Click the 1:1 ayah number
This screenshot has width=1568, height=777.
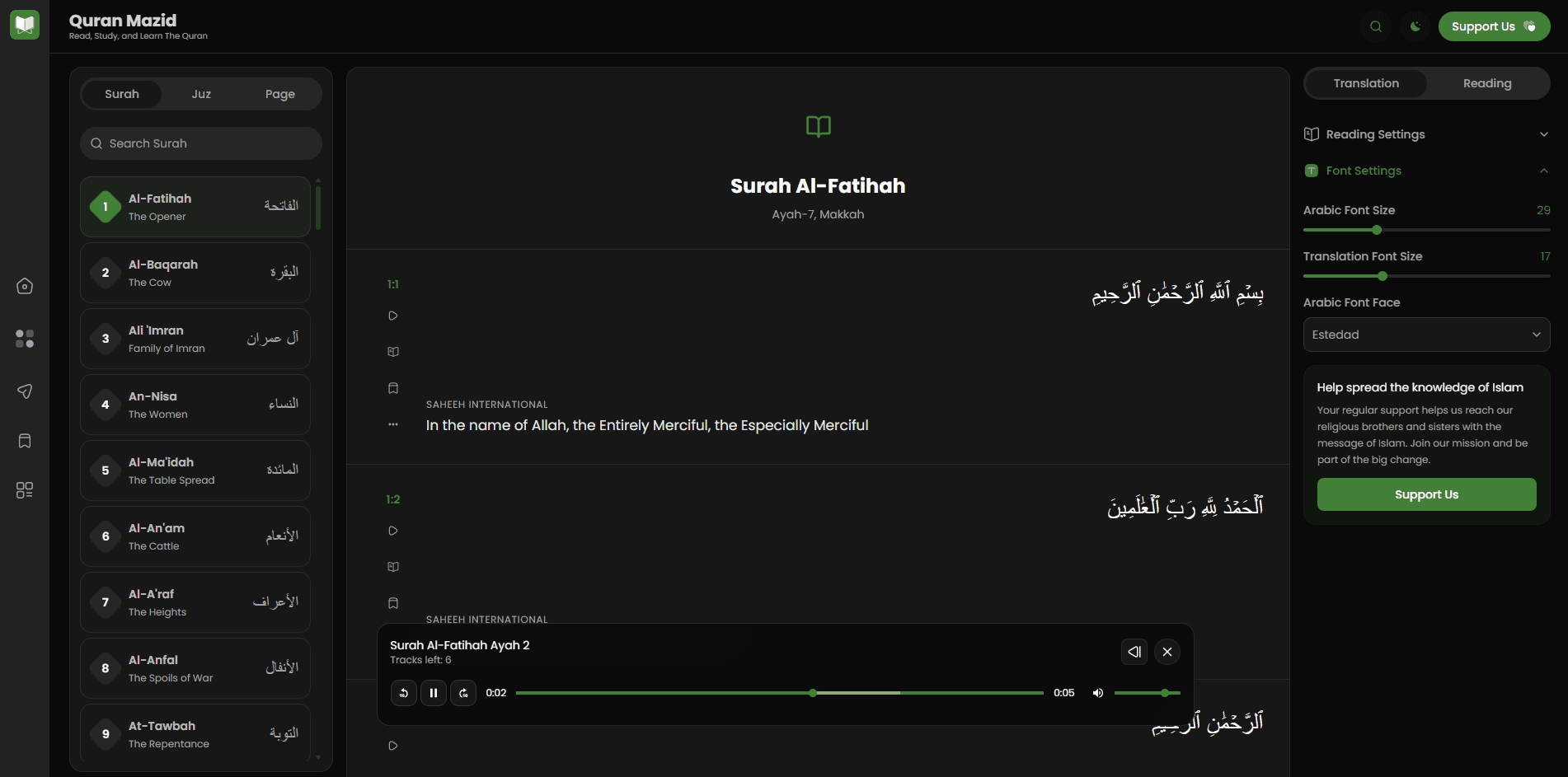click(393, 284)
